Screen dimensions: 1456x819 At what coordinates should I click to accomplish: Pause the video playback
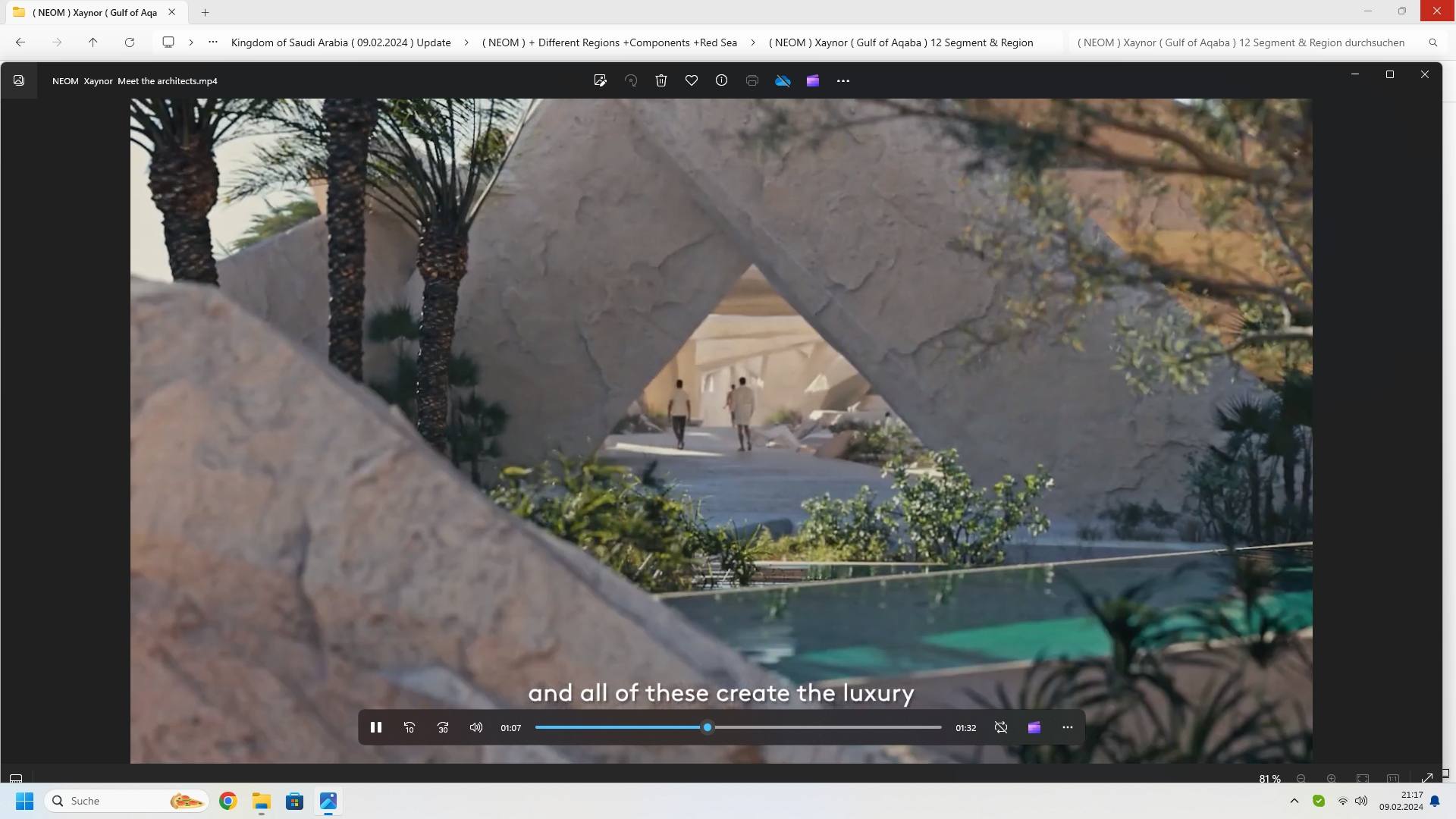pos(375,727)
